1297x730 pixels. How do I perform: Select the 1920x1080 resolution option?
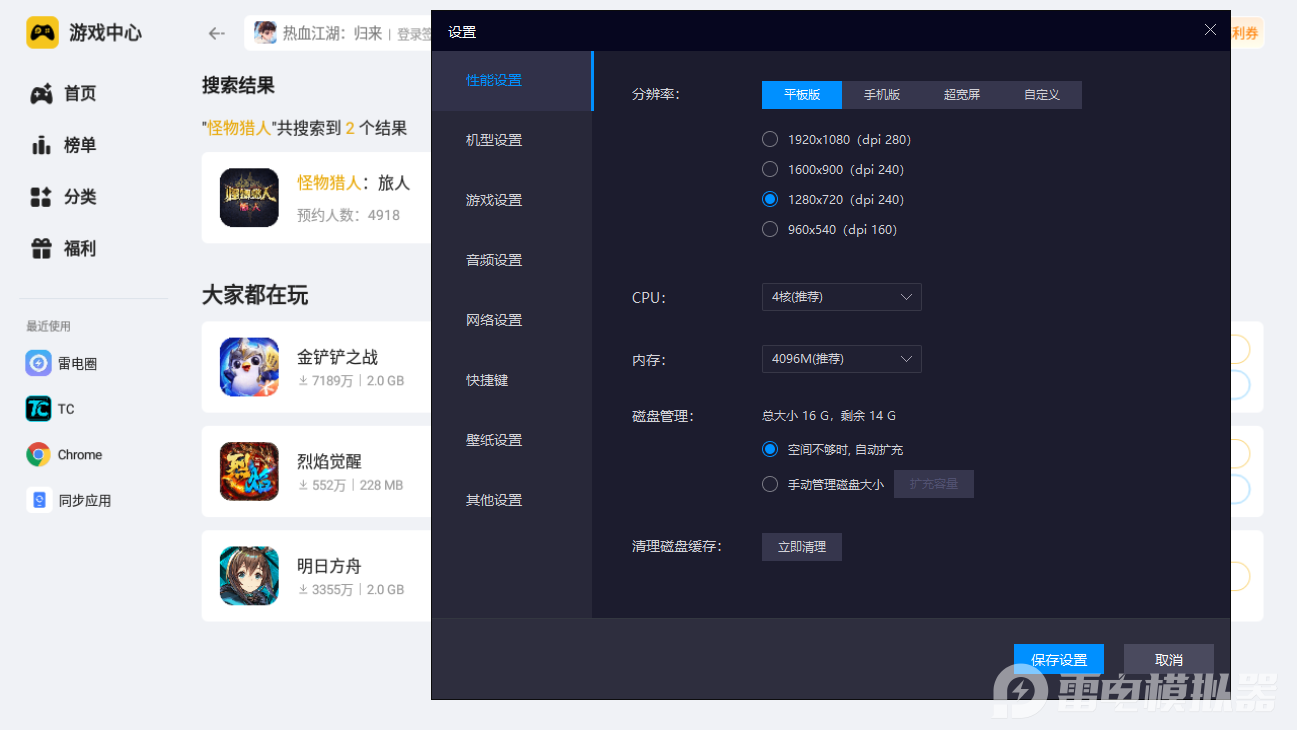tap(770, 140)
